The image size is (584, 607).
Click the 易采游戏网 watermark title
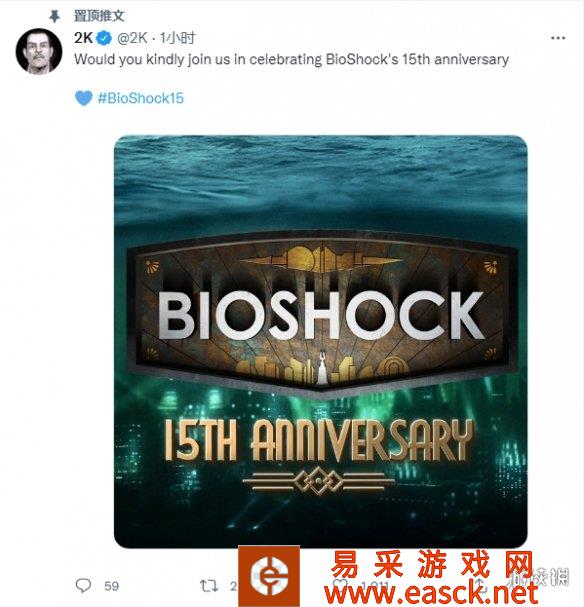432,564
